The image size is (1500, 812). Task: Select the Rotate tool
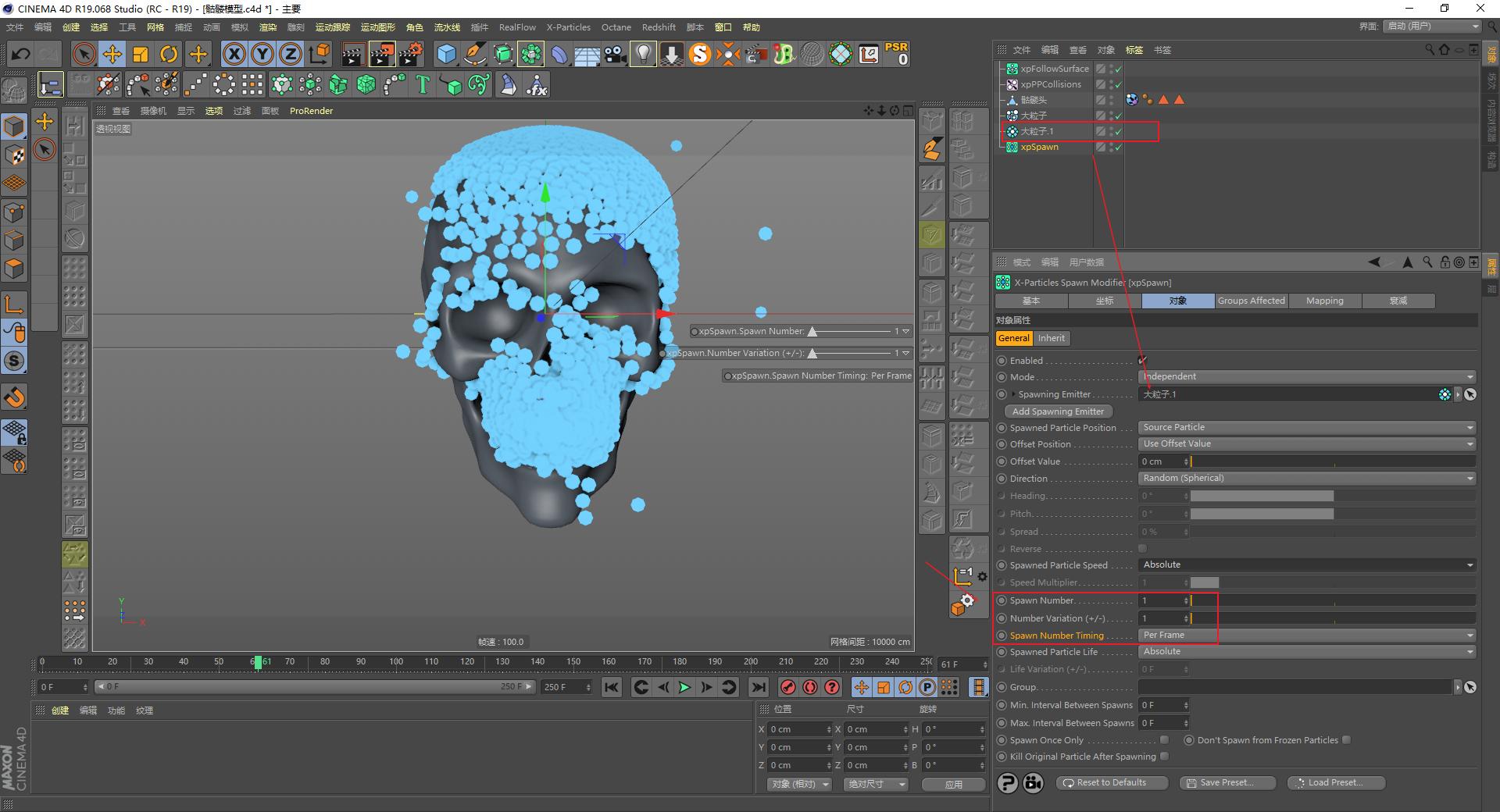coord(169,54)
